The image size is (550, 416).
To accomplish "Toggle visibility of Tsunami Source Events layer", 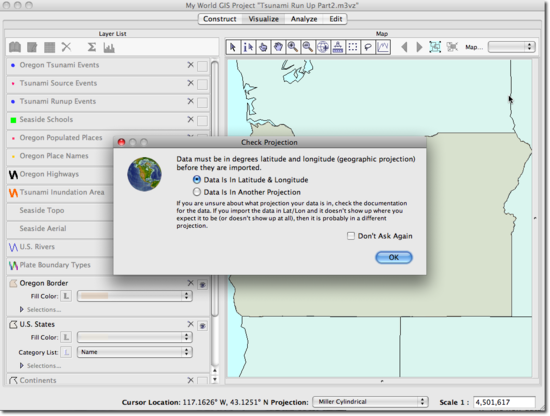I will coord(202,84).
